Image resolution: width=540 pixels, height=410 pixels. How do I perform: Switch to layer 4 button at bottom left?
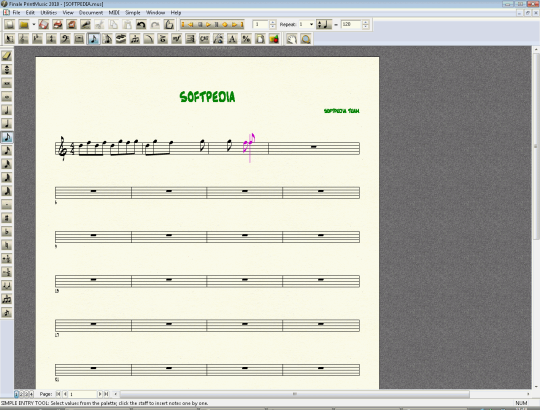31,394
